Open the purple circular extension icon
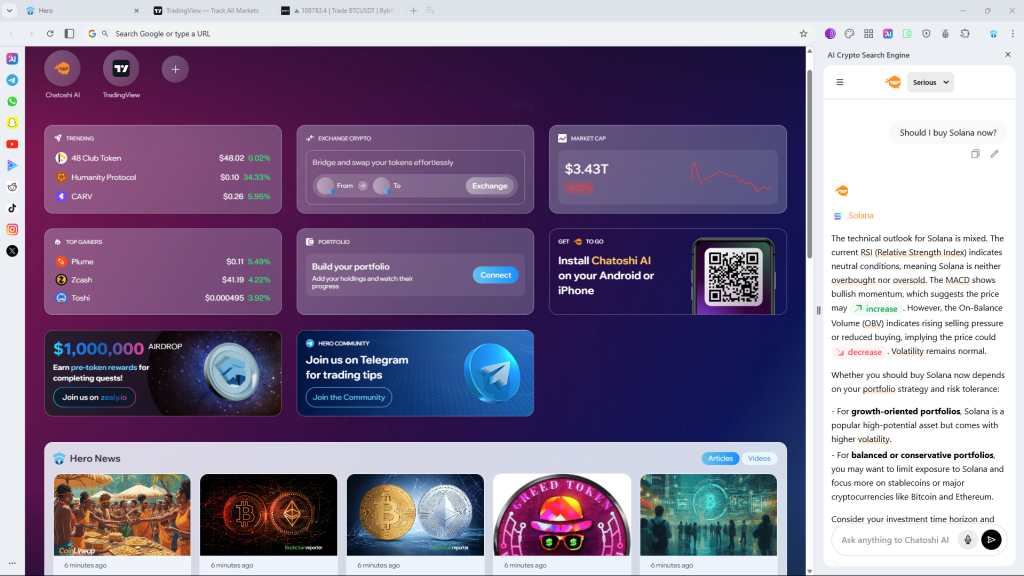The height and width of the screenshot is (576, 1024). click(x=830, y=33)
